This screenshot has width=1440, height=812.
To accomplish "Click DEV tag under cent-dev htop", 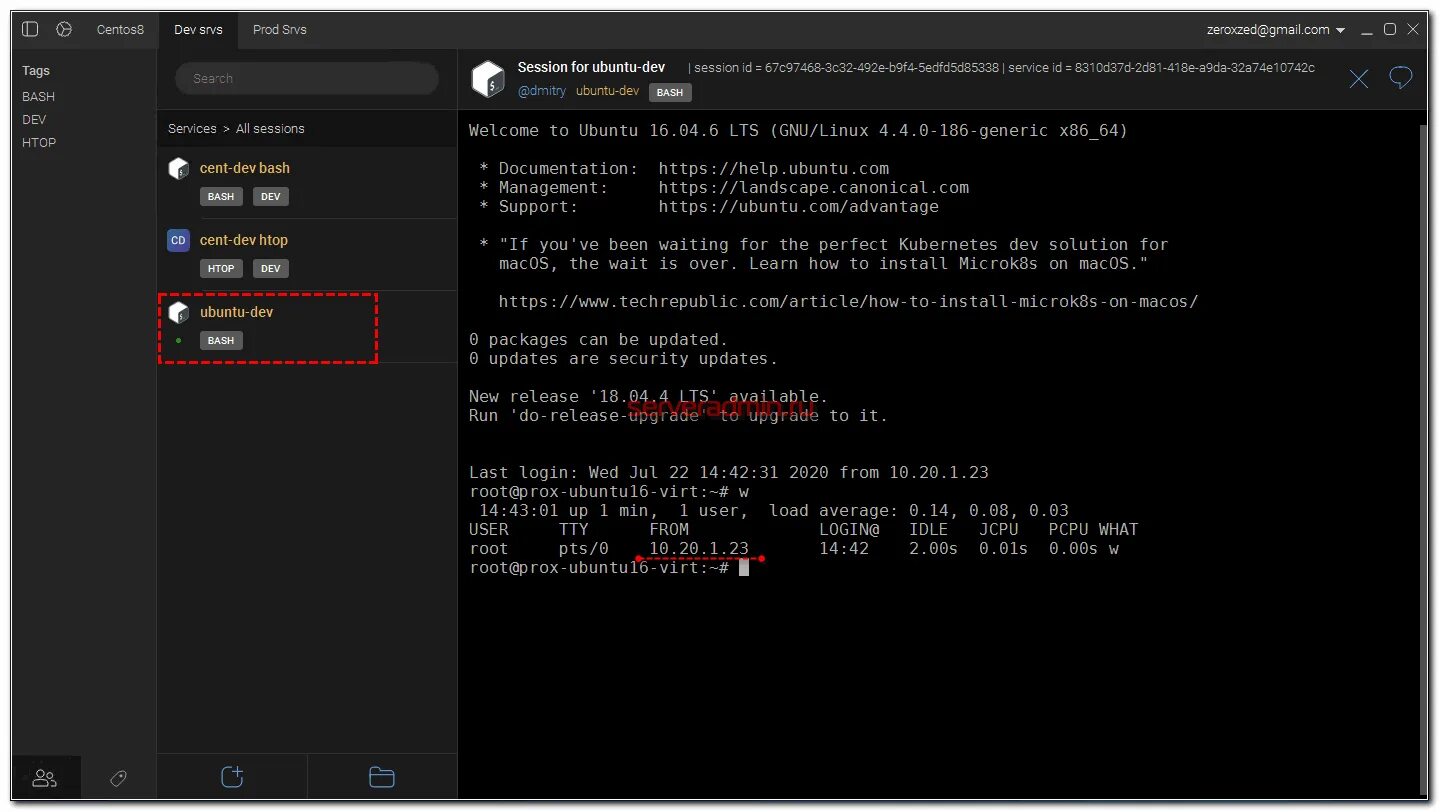I will 271,269.
